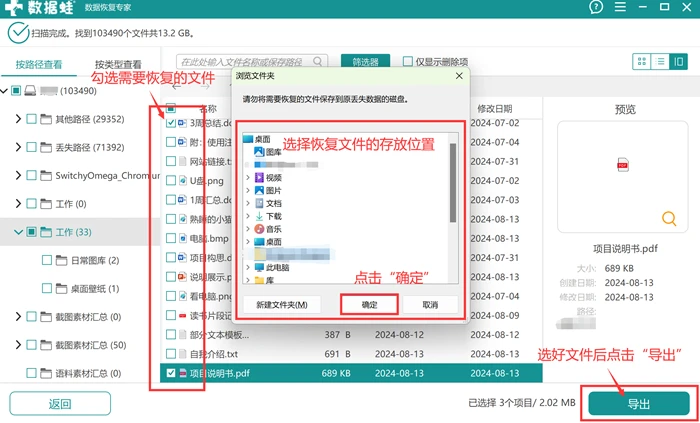Select the 下载 folder icon in dialog
Viewport: 700px width, 423px height.
pyautogui.click(x=259, y=216)
